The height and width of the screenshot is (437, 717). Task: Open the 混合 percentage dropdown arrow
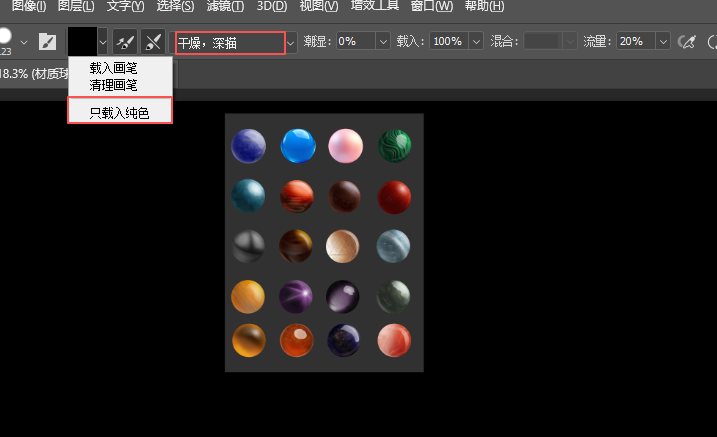click(x=570, y=42)
